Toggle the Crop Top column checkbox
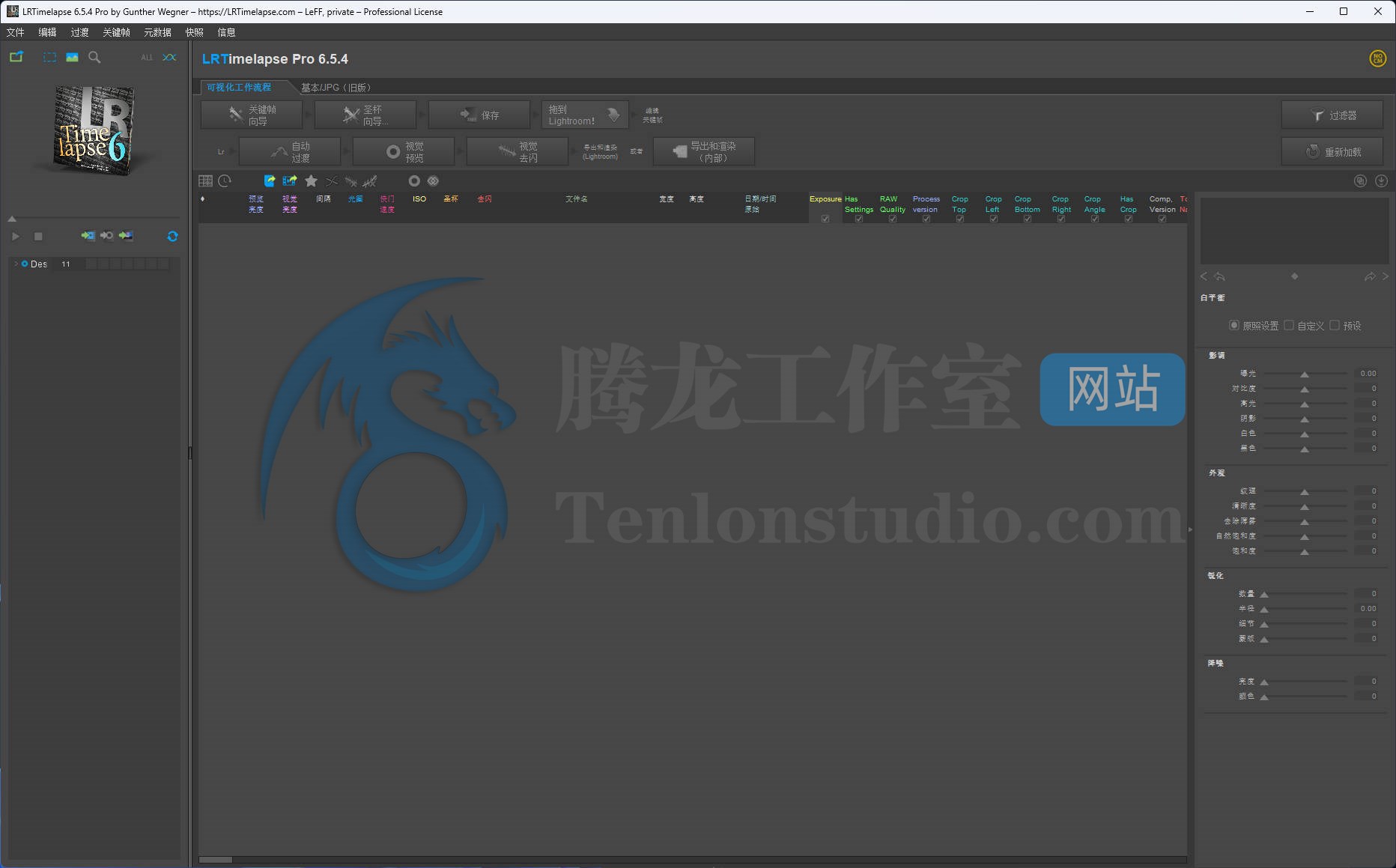This screenshot has height=868, width=1396. (960, 219)
